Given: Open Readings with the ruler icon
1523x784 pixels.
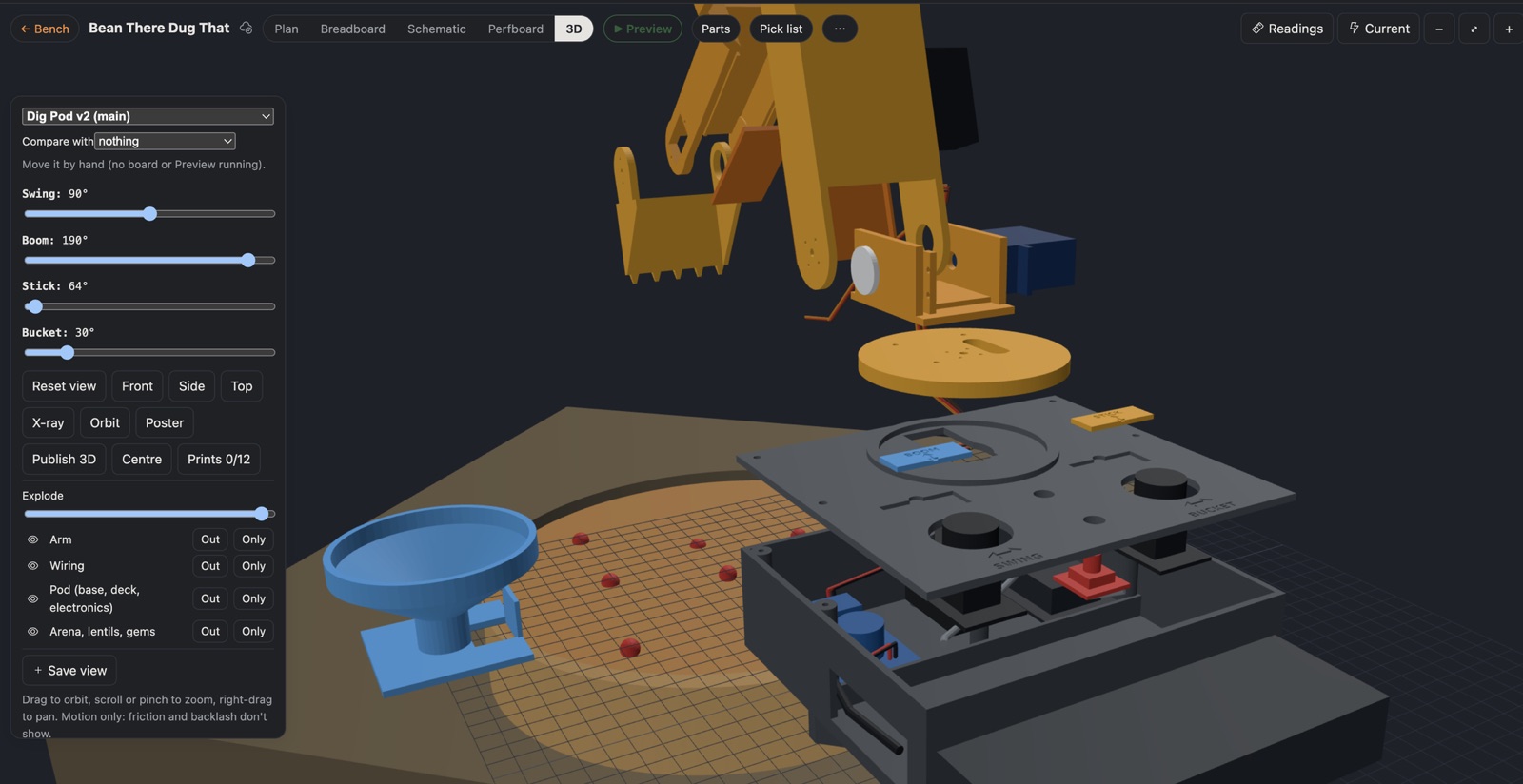Looking at the screenshot, I should click(1287, 29).
